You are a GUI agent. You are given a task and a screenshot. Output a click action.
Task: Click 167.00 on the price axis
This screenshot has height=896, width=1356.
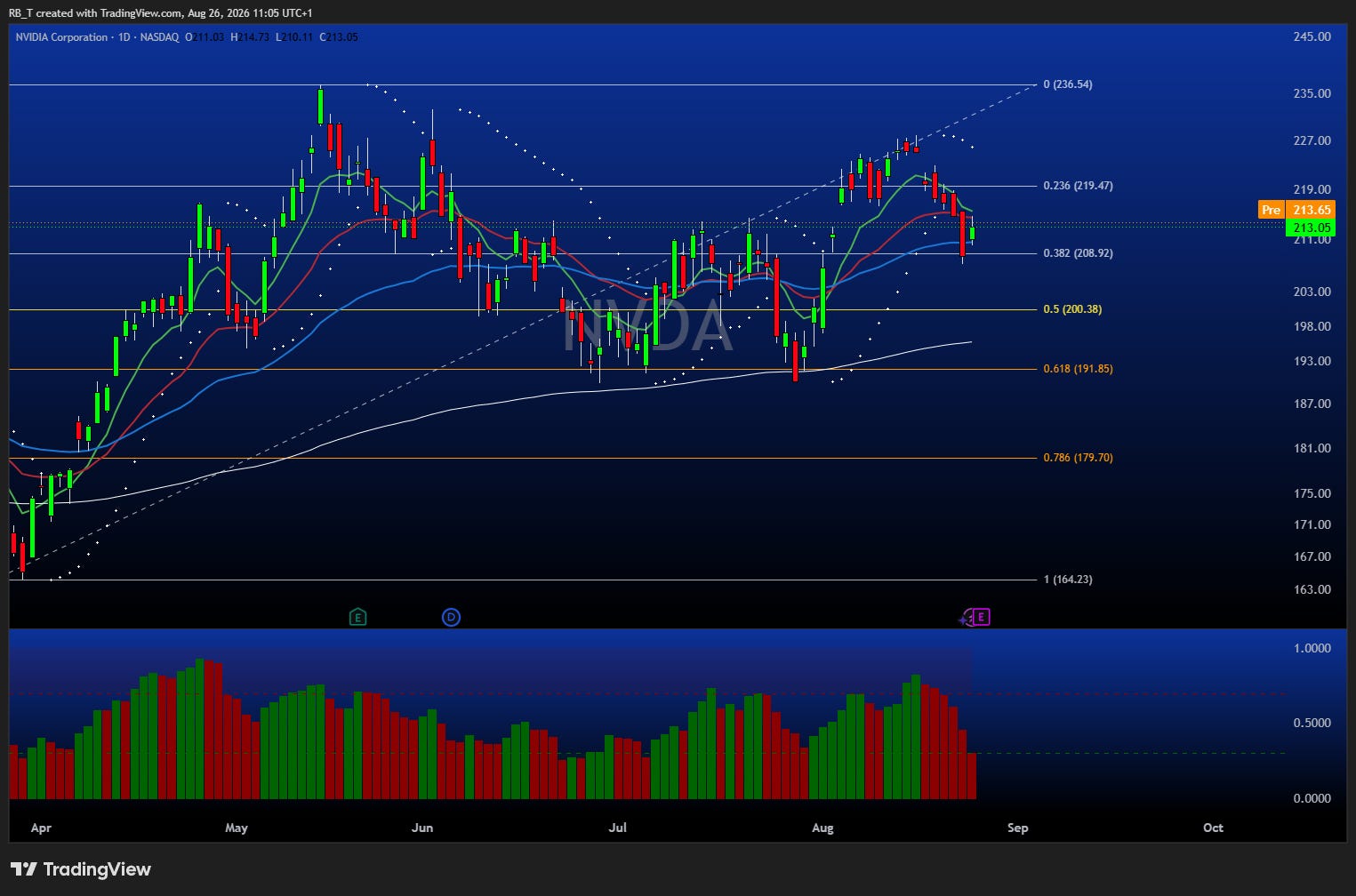(x=1312, y=556)
